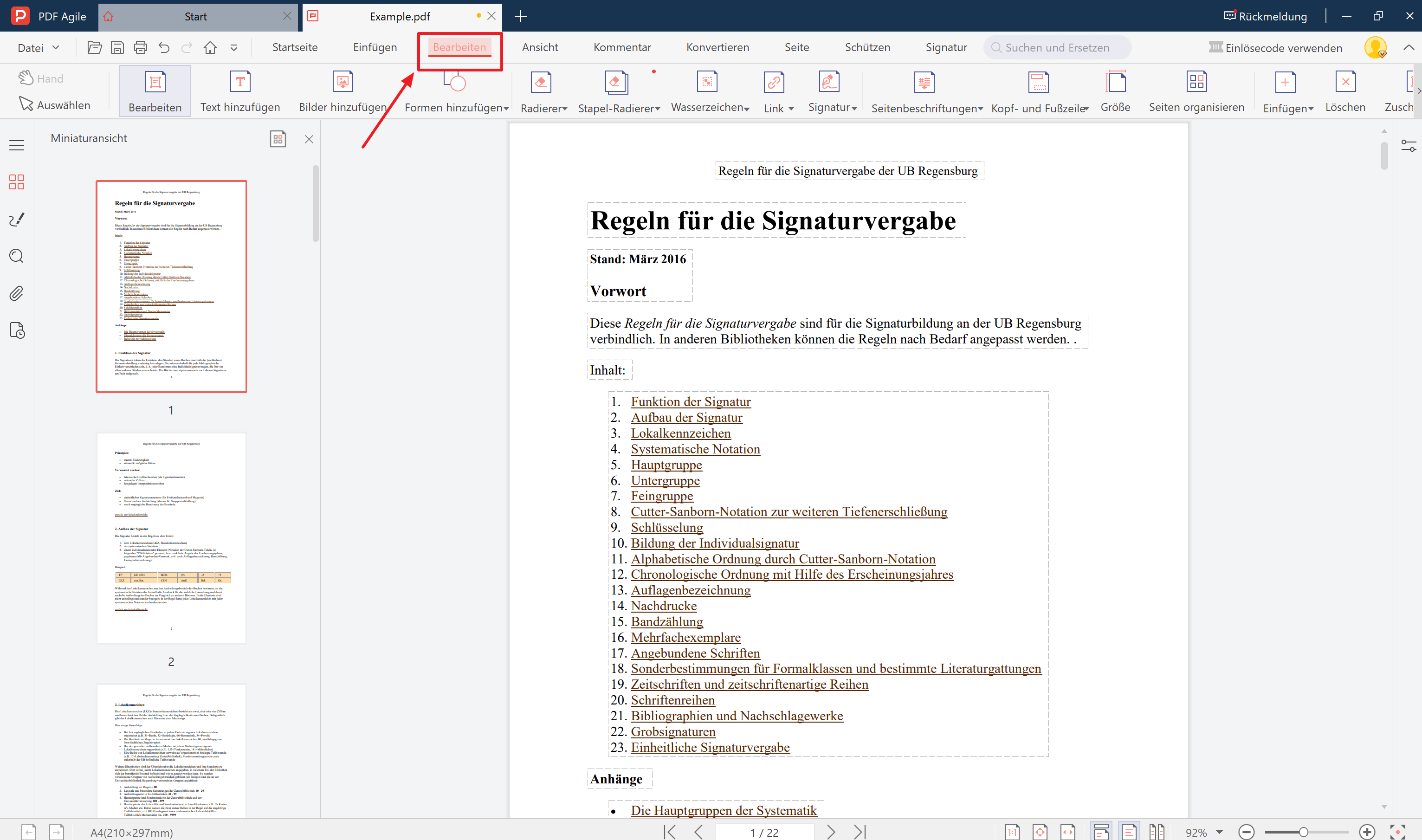Open the Signatur ribbon tab
The height and width of the screenshot is (840, 1422).
(946, 47)
